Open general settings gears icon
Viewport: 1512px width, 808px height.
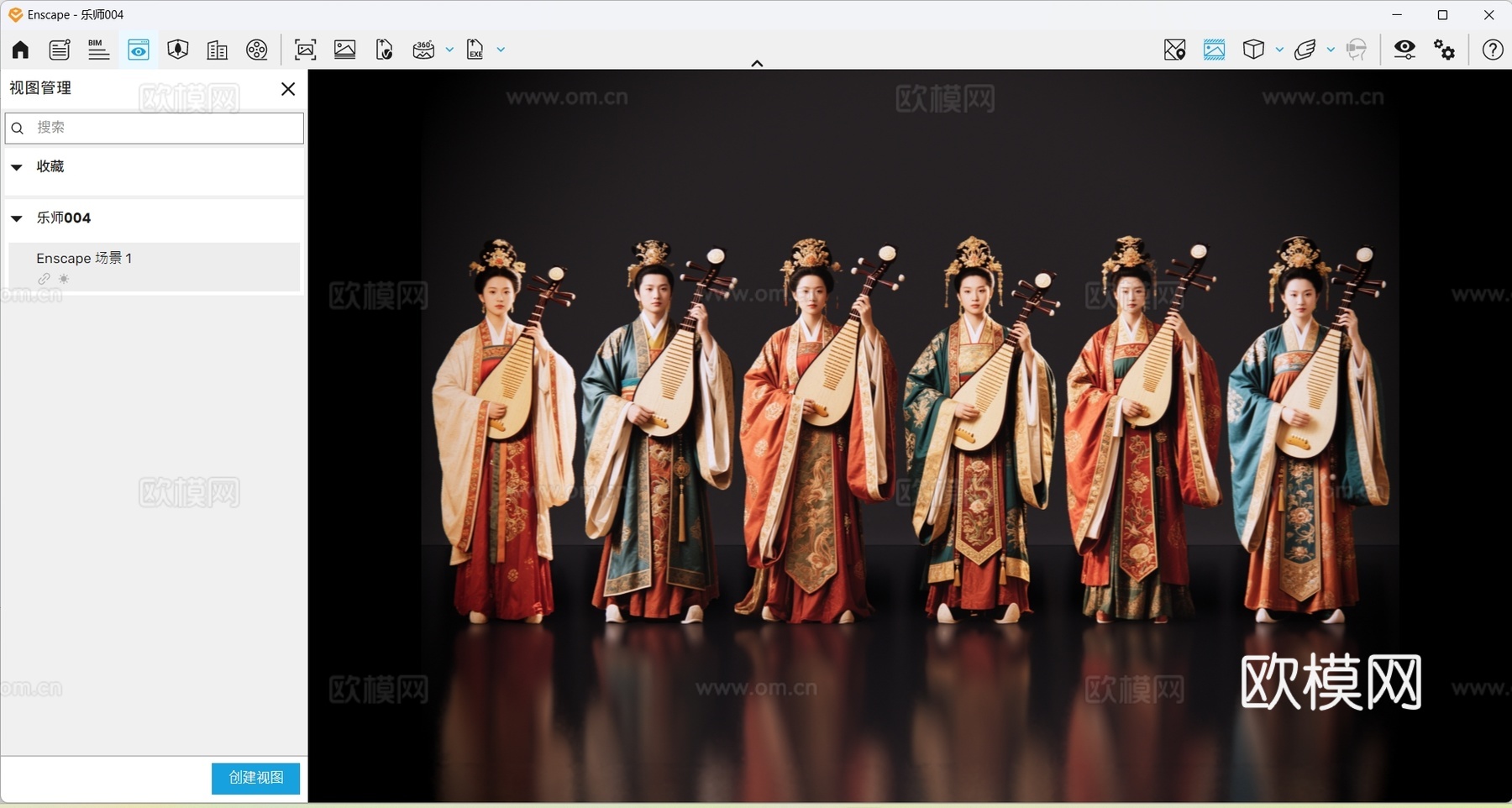1445,50
